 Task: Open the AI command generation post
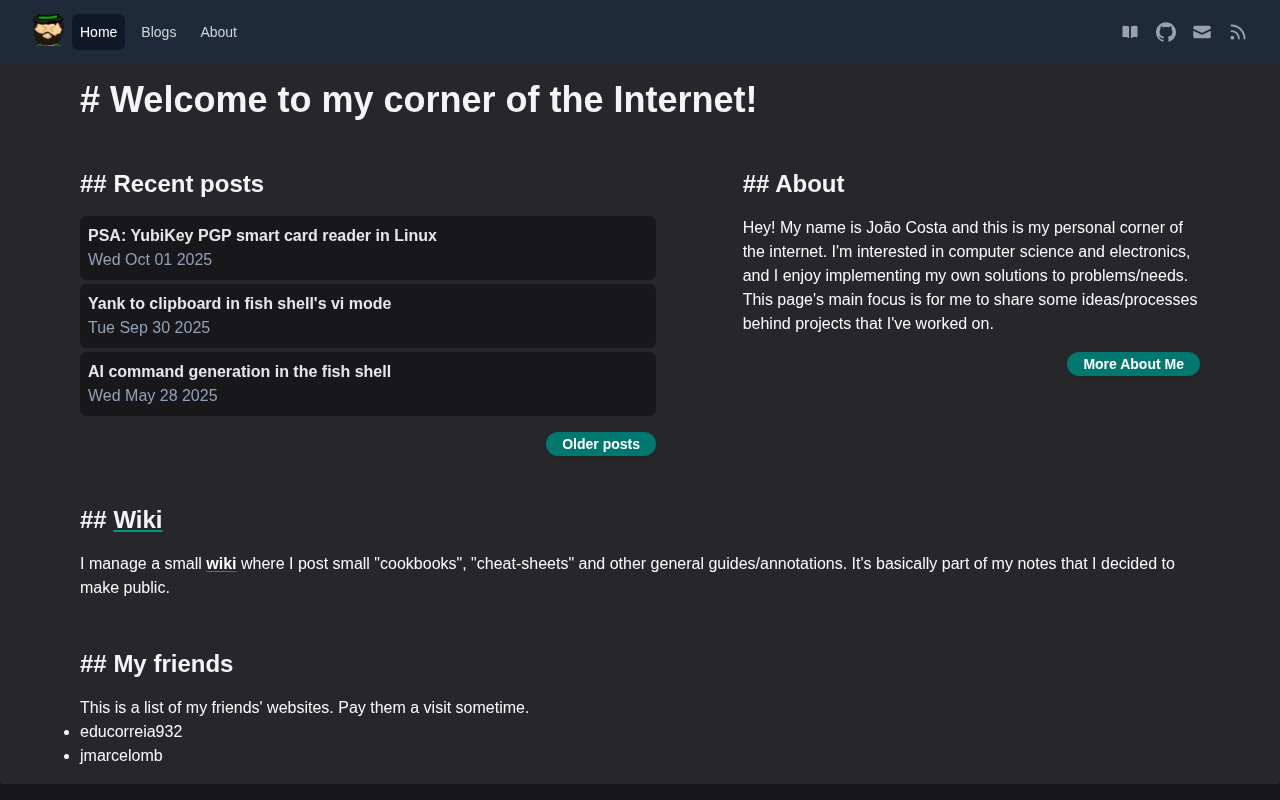tap(239, 372)
